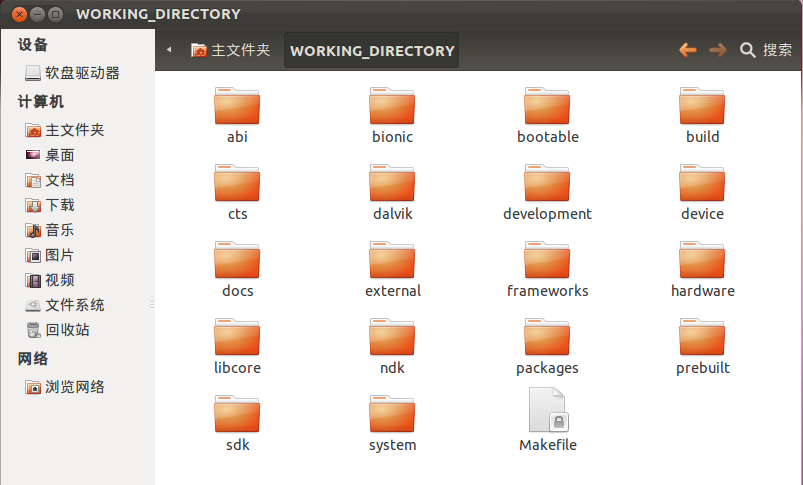Go forward with the right arrow
This screenshot has width=803, height=485.
click(717, 50)
